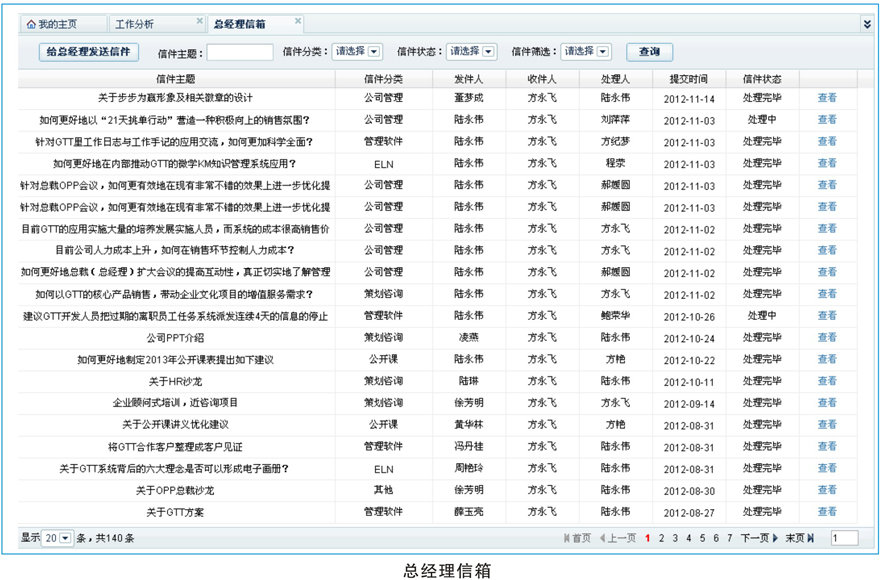880x580 pixels.
Task: Select page 5 in pagination
Action: (x=702, y=538)
